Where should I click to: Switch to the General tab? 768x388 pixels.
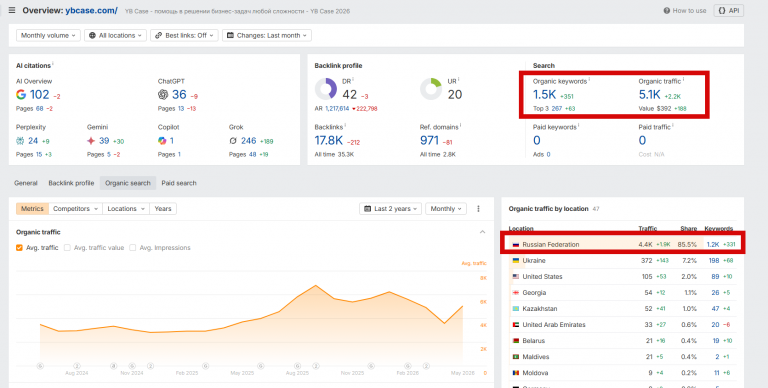click(x=25, y=183)
